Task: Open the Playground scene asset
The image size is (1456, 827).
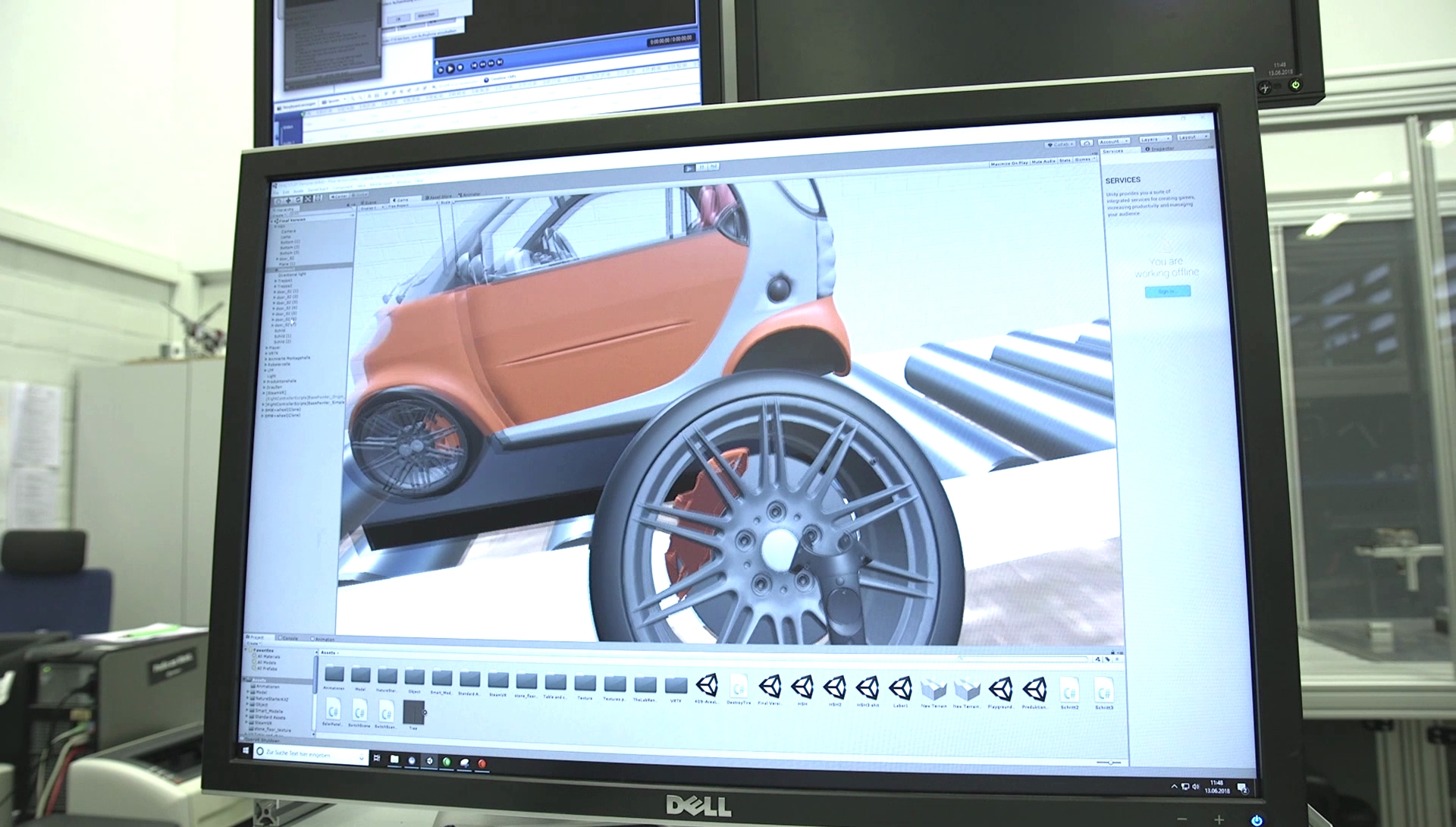Action: (1001, 690)
